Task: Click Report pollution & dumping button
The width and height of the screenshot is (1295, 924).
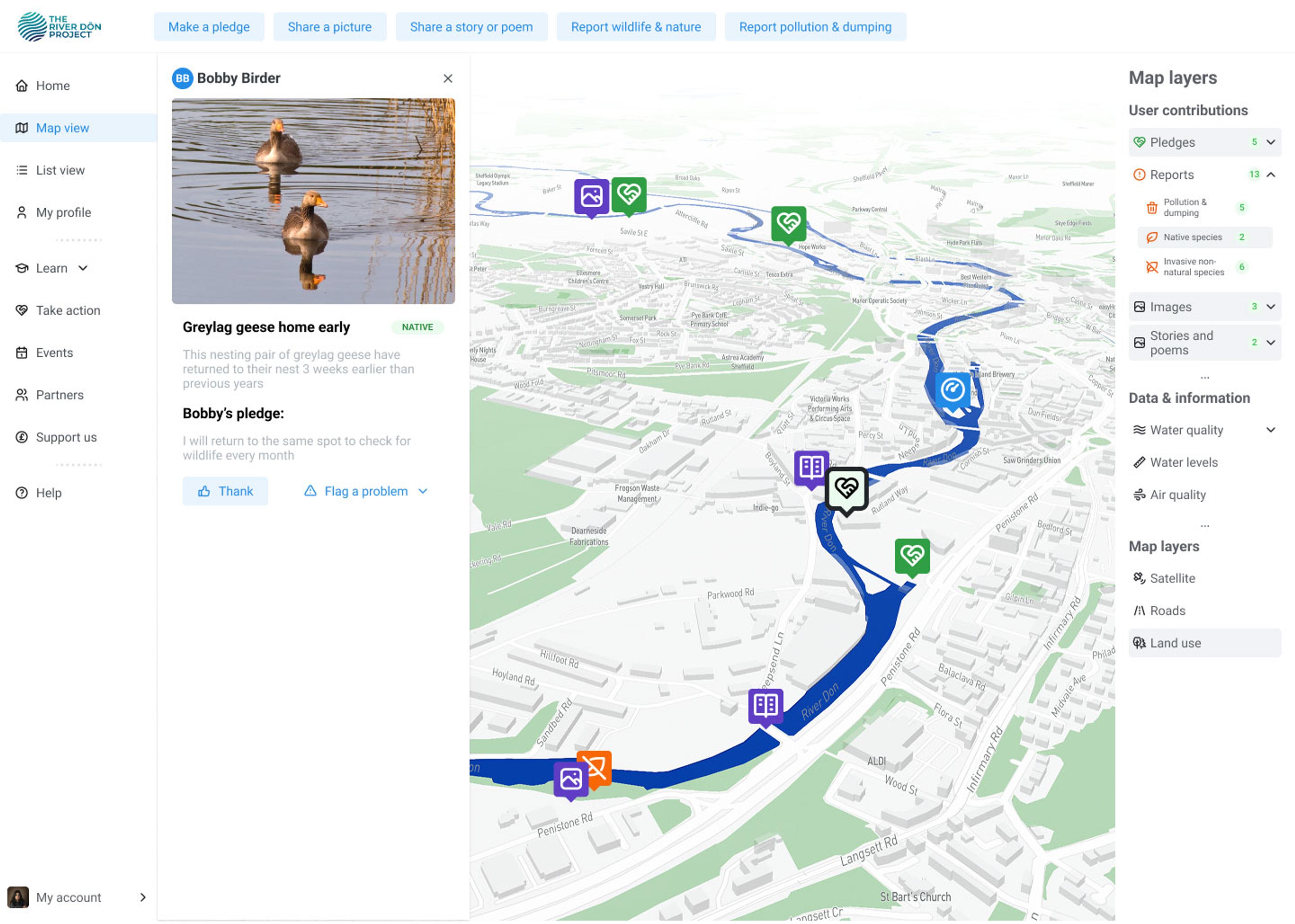Action: tap(814, 27)
